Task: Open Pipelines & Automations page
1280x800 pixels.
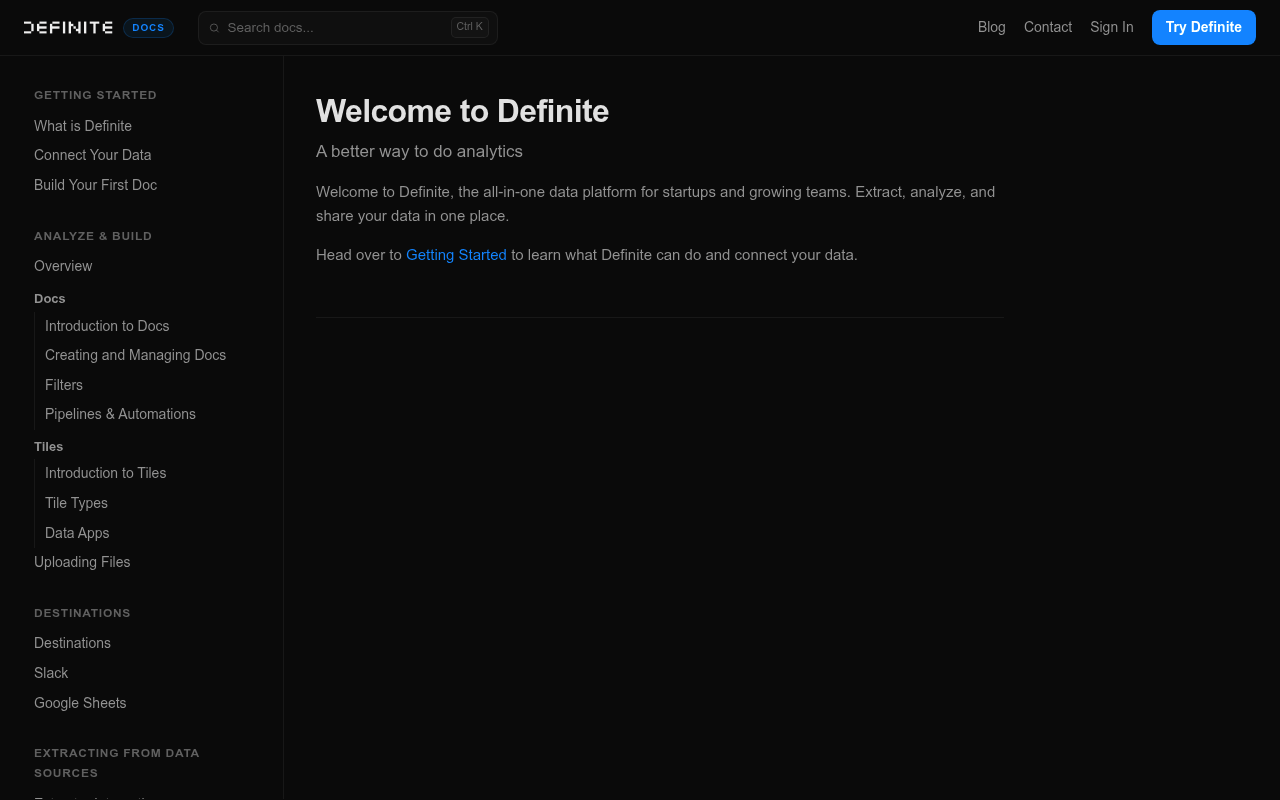Action: [x=120, y=414]
